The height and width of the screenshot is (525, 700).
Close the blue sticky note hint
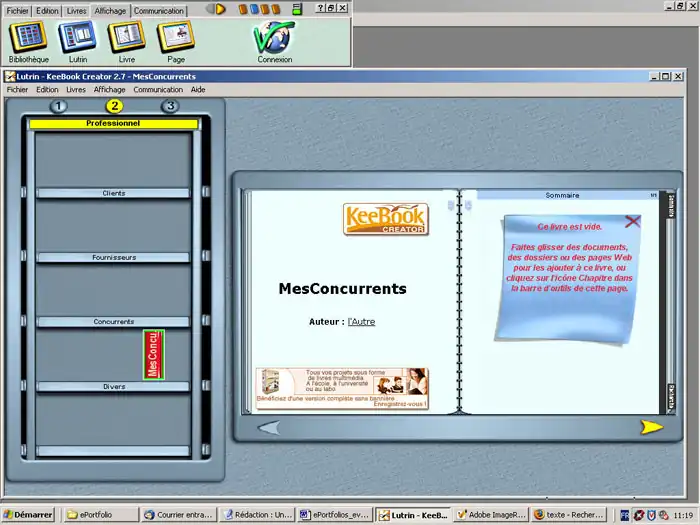point(632,221)
